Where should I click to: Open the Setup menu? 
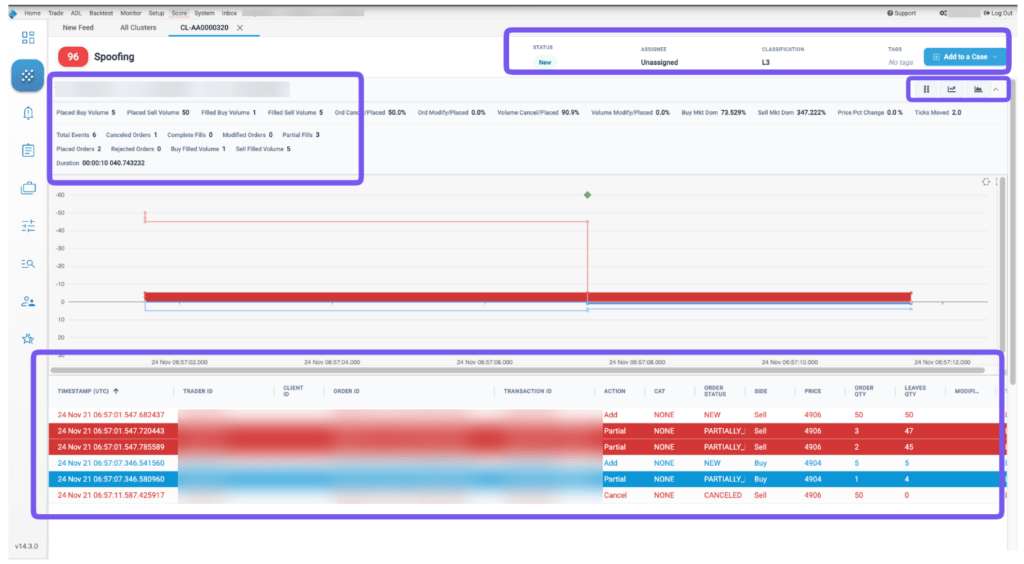coord(156,13)
